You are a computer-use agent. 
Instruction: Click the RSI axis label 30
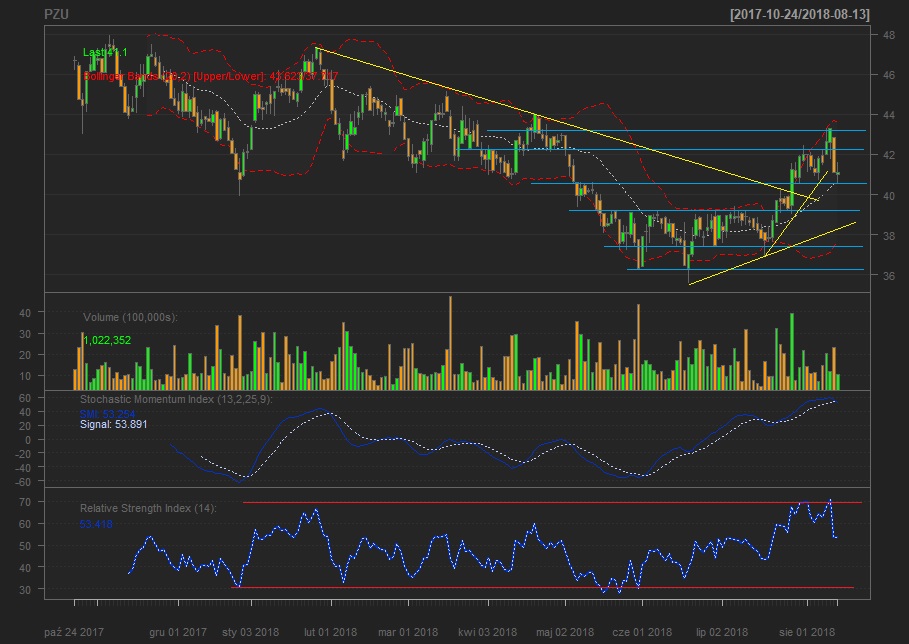25,590
